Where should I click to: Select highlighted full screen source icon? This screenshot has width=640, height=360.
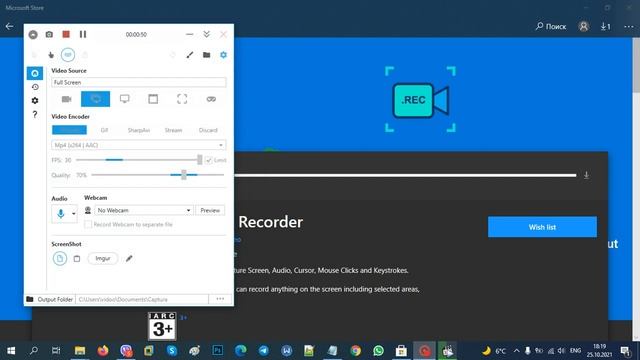[x=96, y=99]
